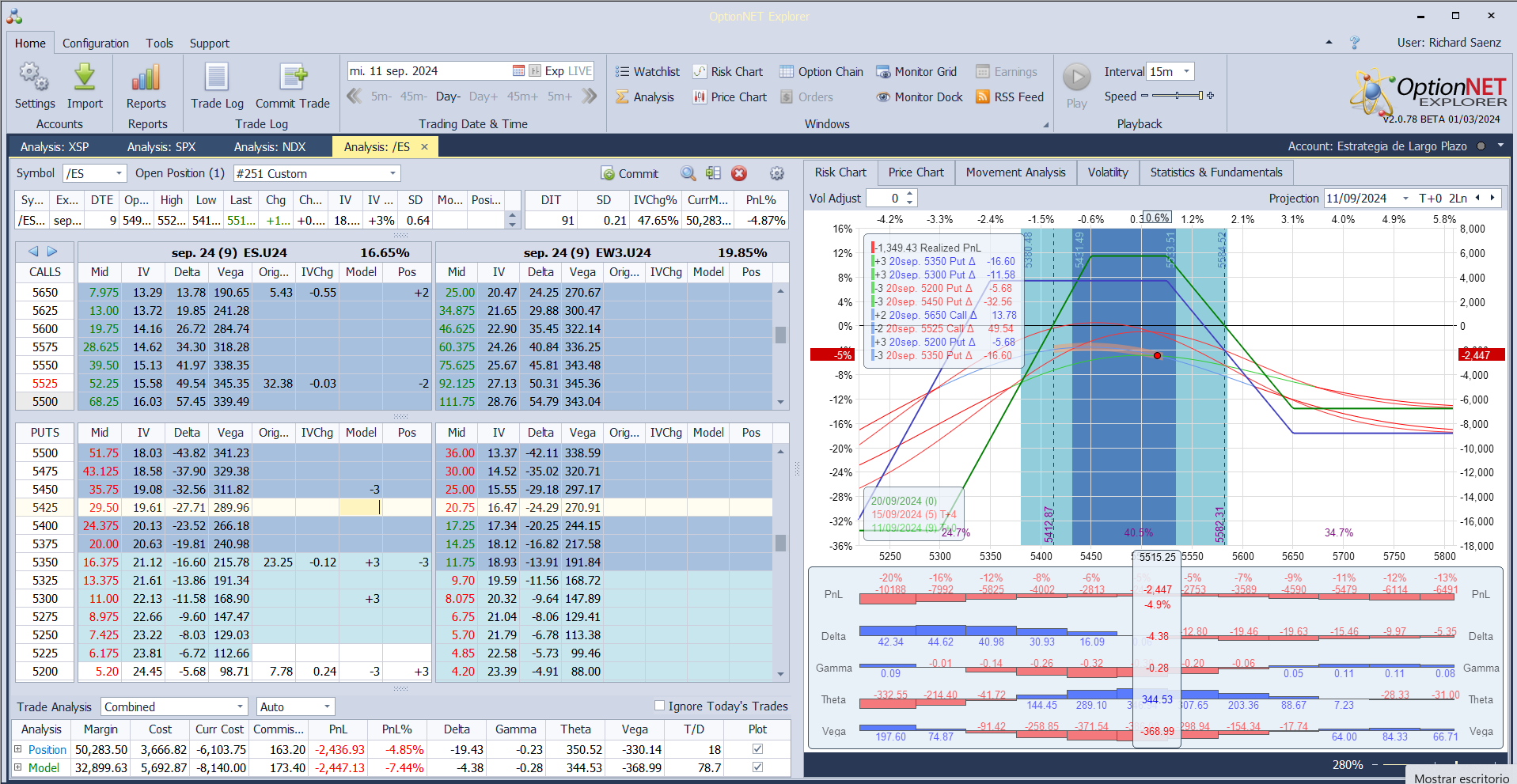Open the #251 Custom position dropdown
This screenshot has height=784, width=1517.
[393, 173]
